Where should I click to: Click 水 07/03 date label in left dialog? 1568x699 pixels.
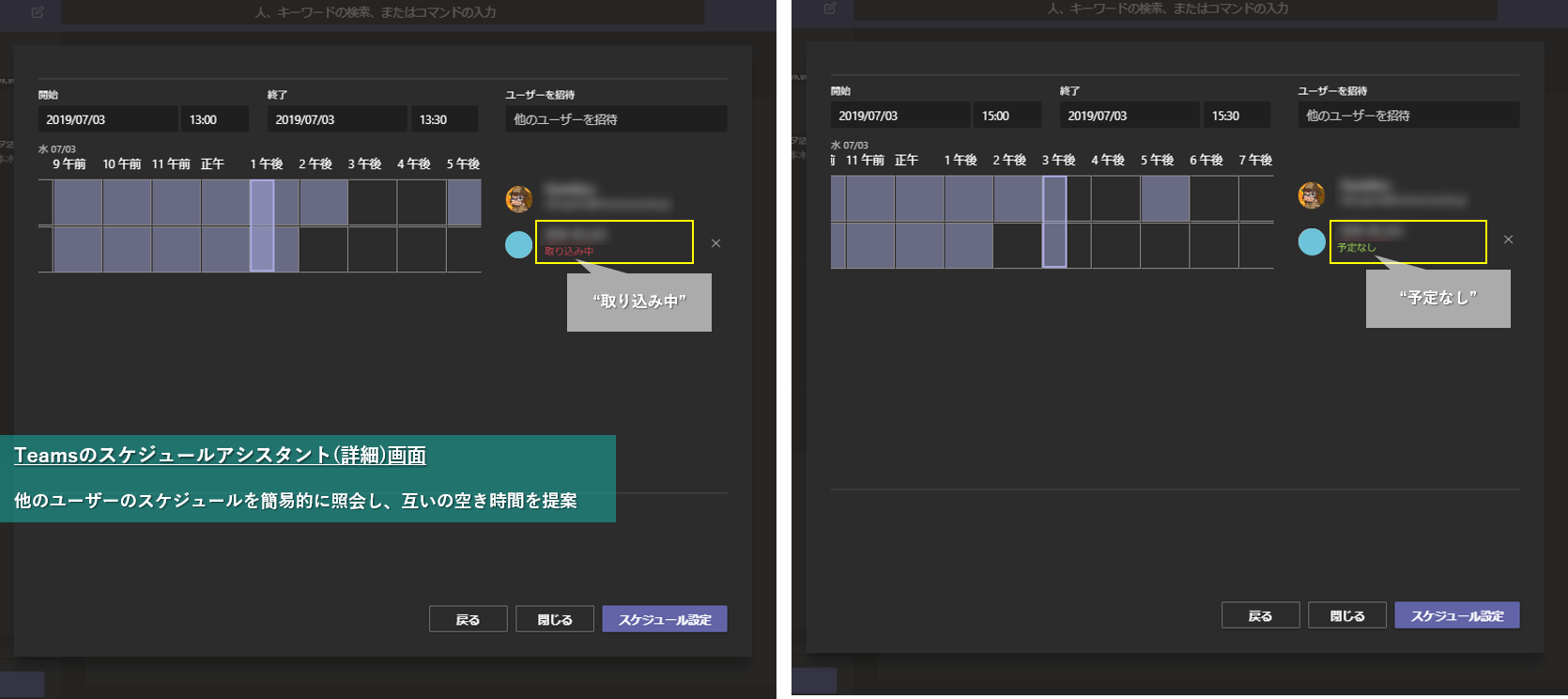[57, 149]
